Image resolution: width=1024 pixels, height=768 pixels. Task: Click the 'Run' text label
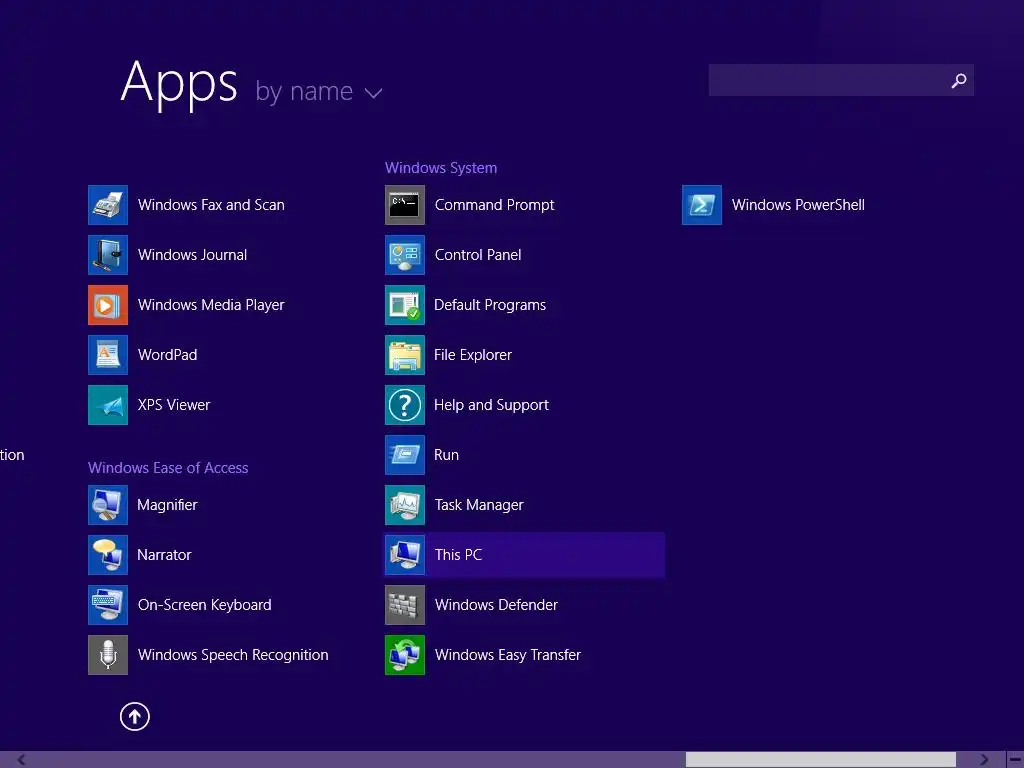pos(446,455)
